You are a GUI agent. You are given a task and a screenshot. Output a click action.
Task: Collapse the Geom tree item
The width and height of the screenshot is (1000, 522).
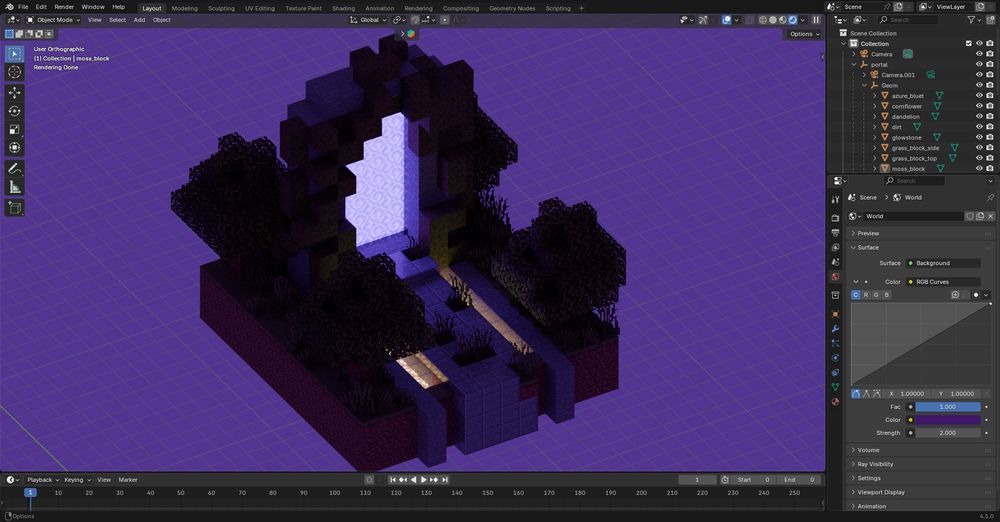coord(864,85)
